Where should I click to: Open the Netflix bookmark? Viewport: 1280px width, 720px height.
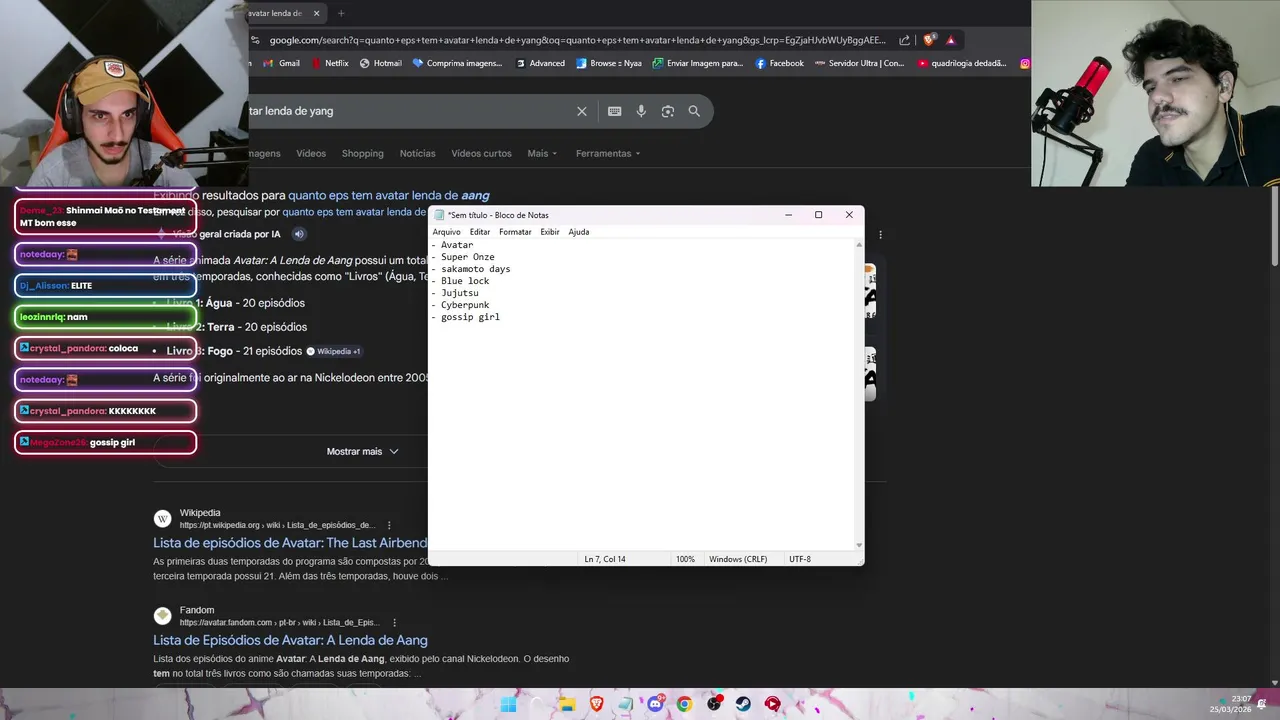coord(329,63)
